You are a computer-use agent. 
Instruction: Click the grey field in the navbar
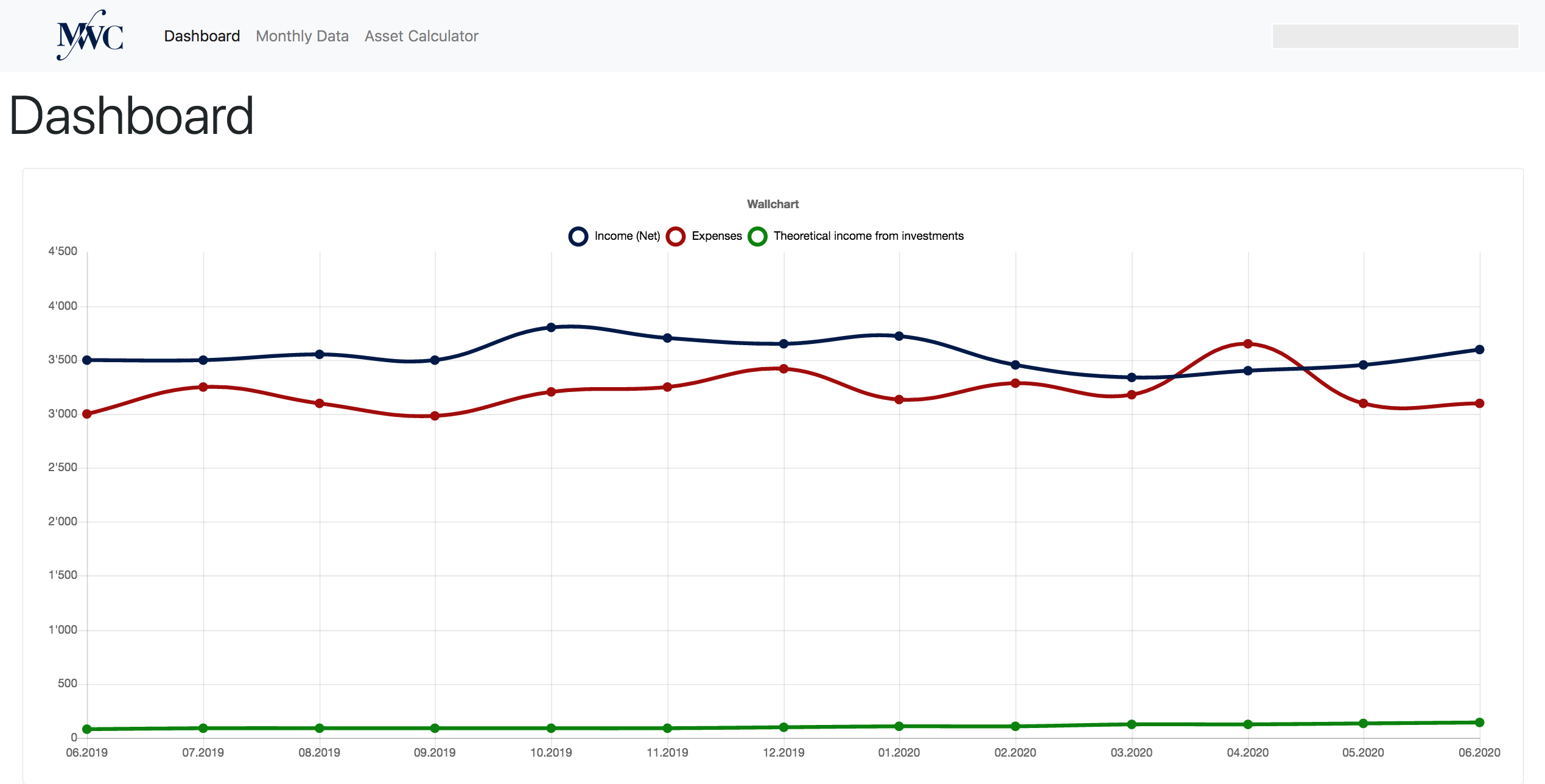[x=1395, y=36]
